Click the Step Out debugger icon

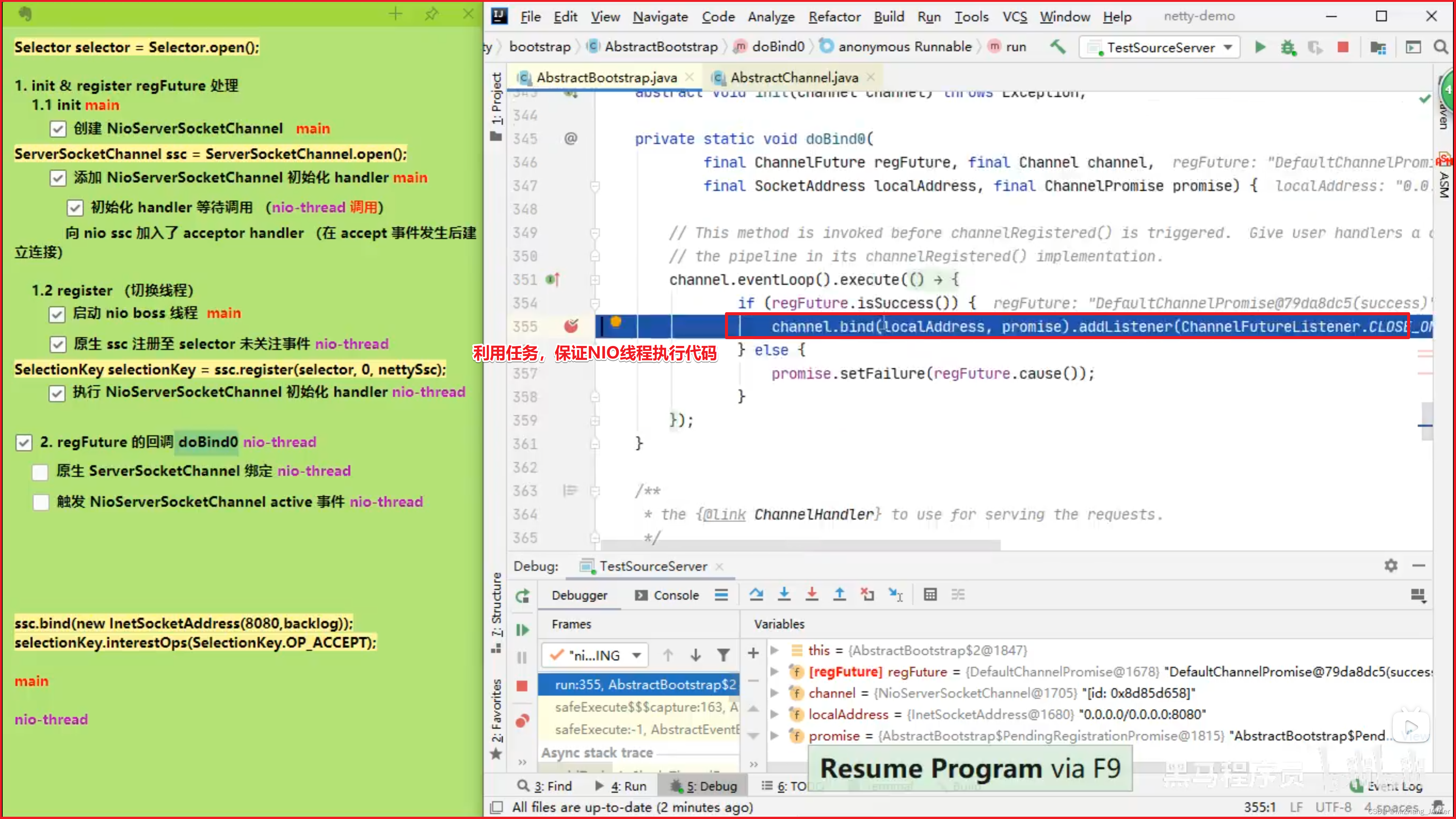click(x=840, y=594)
